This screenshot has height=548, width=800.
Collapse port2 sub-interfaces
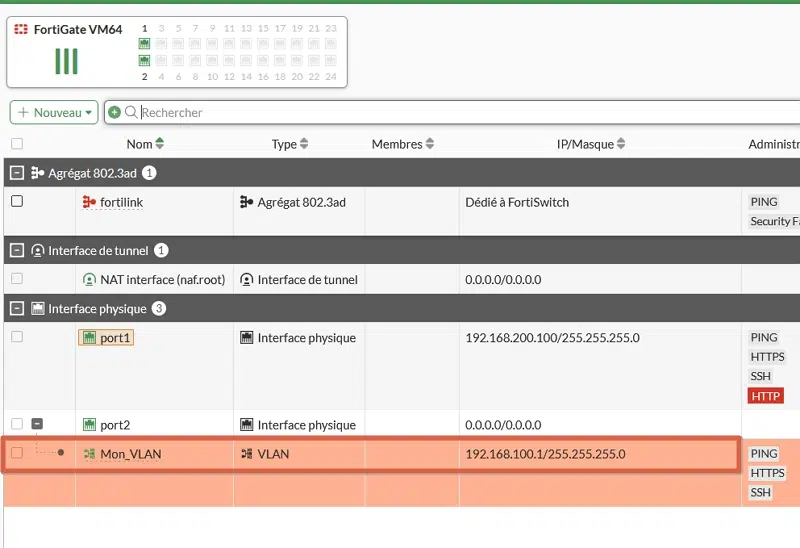[37, 425]
